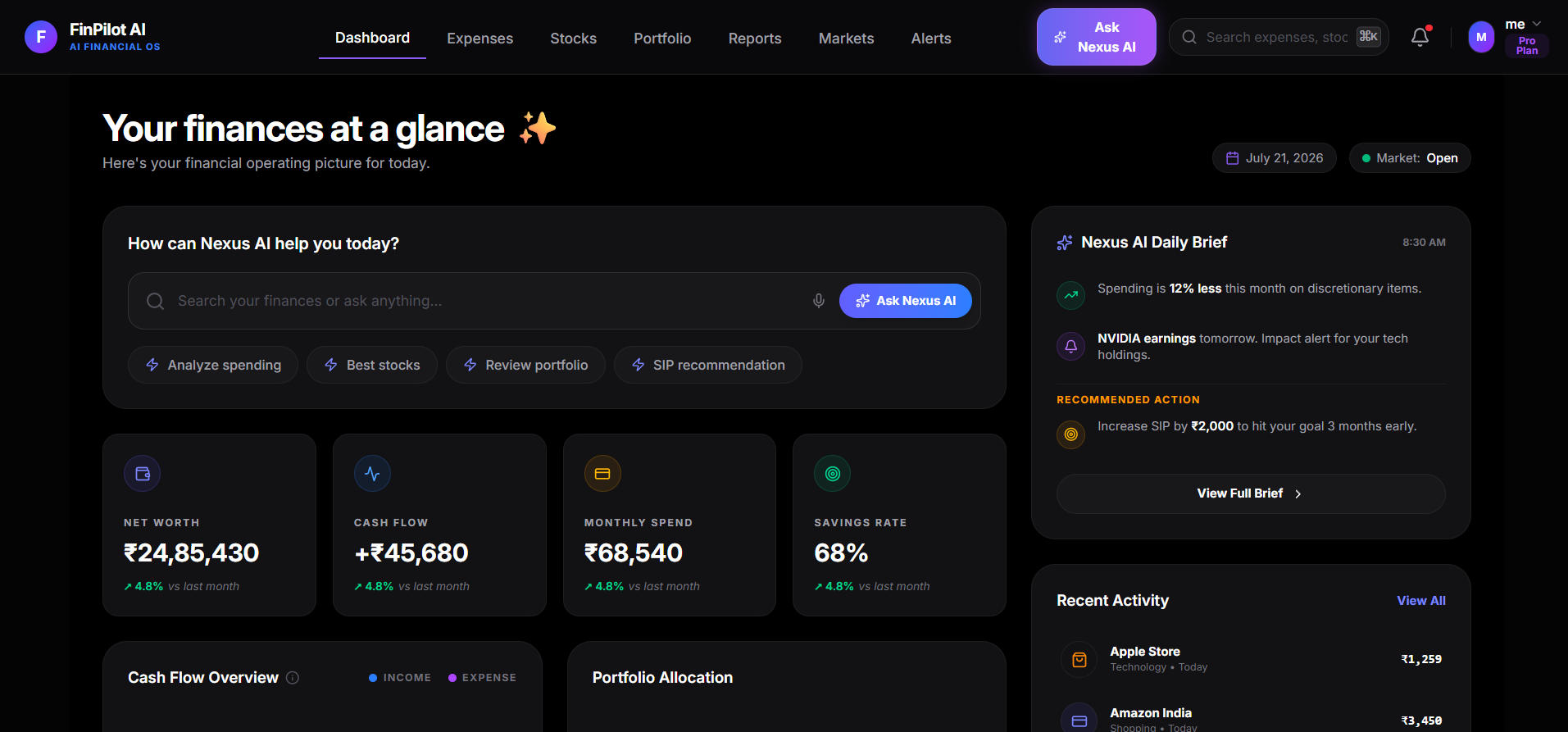Click the ₹3,450 transaction amount
The width and height of the screenshot is (1568, 732).
1420,721
